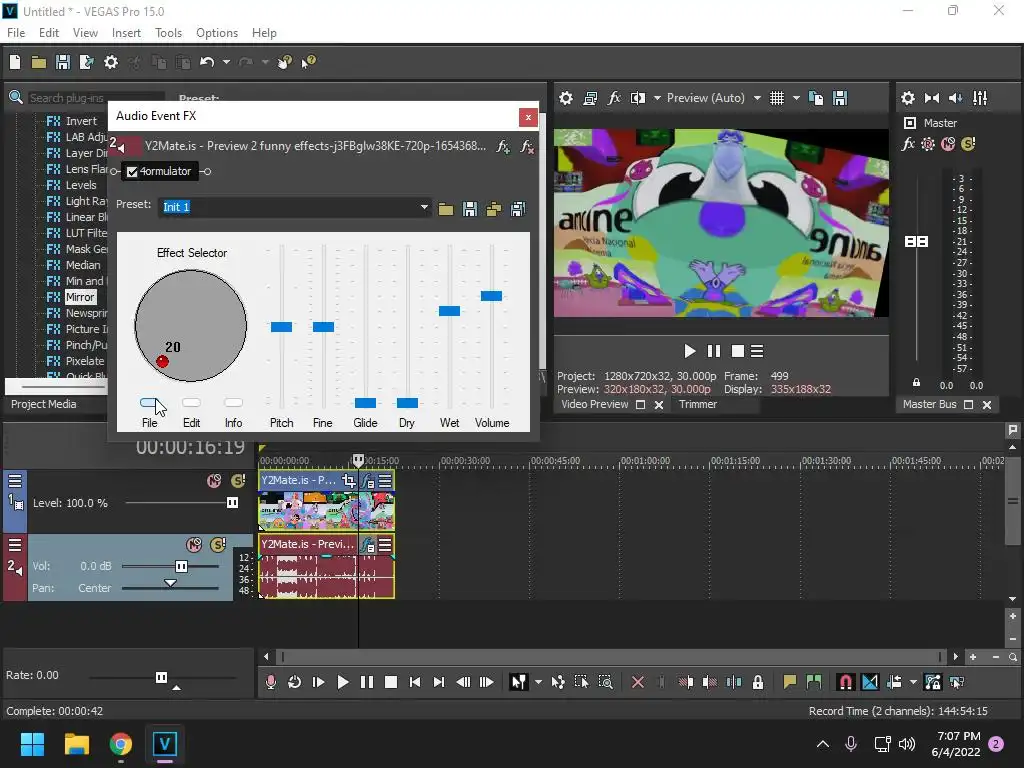Open the Edit menu in the menu bar
Screen dimensions: 1024x768
49,33
